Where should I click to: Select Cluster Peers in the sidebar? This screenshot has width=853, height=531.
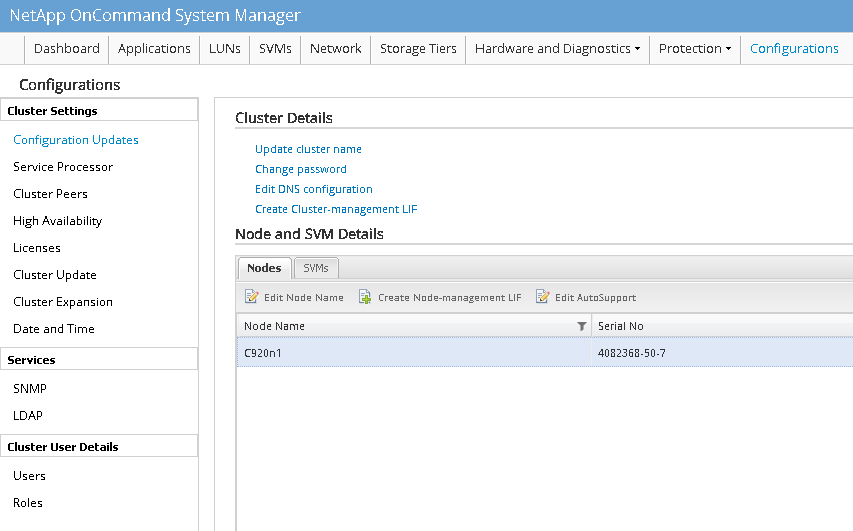click(50, 194)
